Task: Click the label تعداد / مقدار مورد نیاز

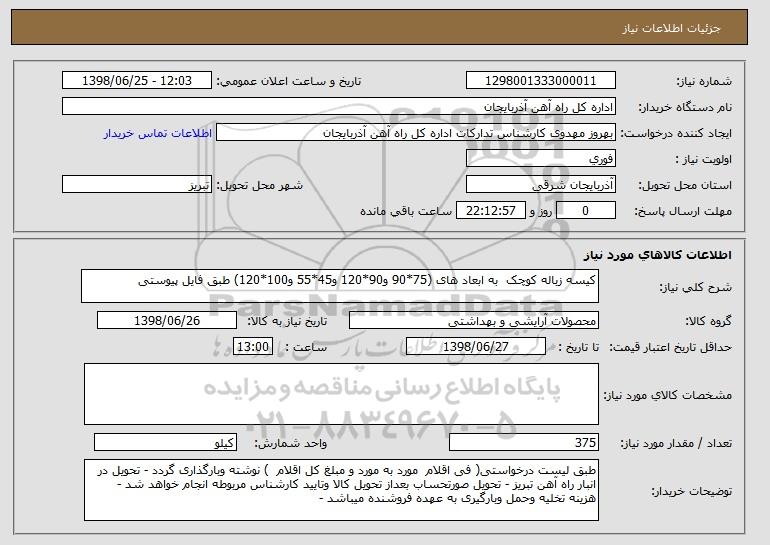Action: [676, 444]
